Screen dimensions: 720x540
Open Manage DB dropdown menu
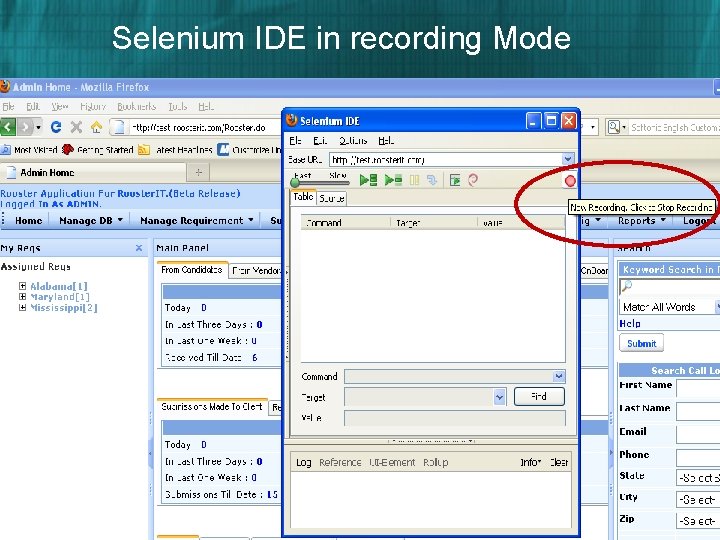coord(90,221)
